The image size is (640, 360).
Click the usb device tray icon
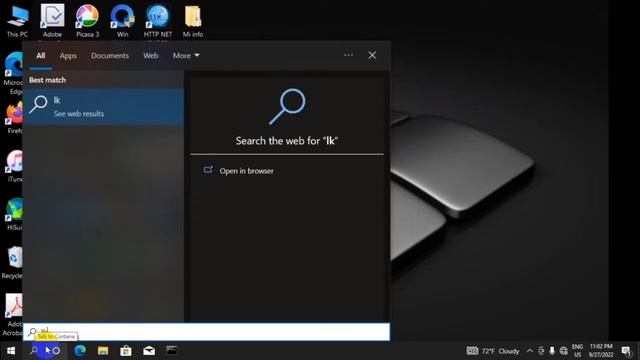[x=541, y=351]
